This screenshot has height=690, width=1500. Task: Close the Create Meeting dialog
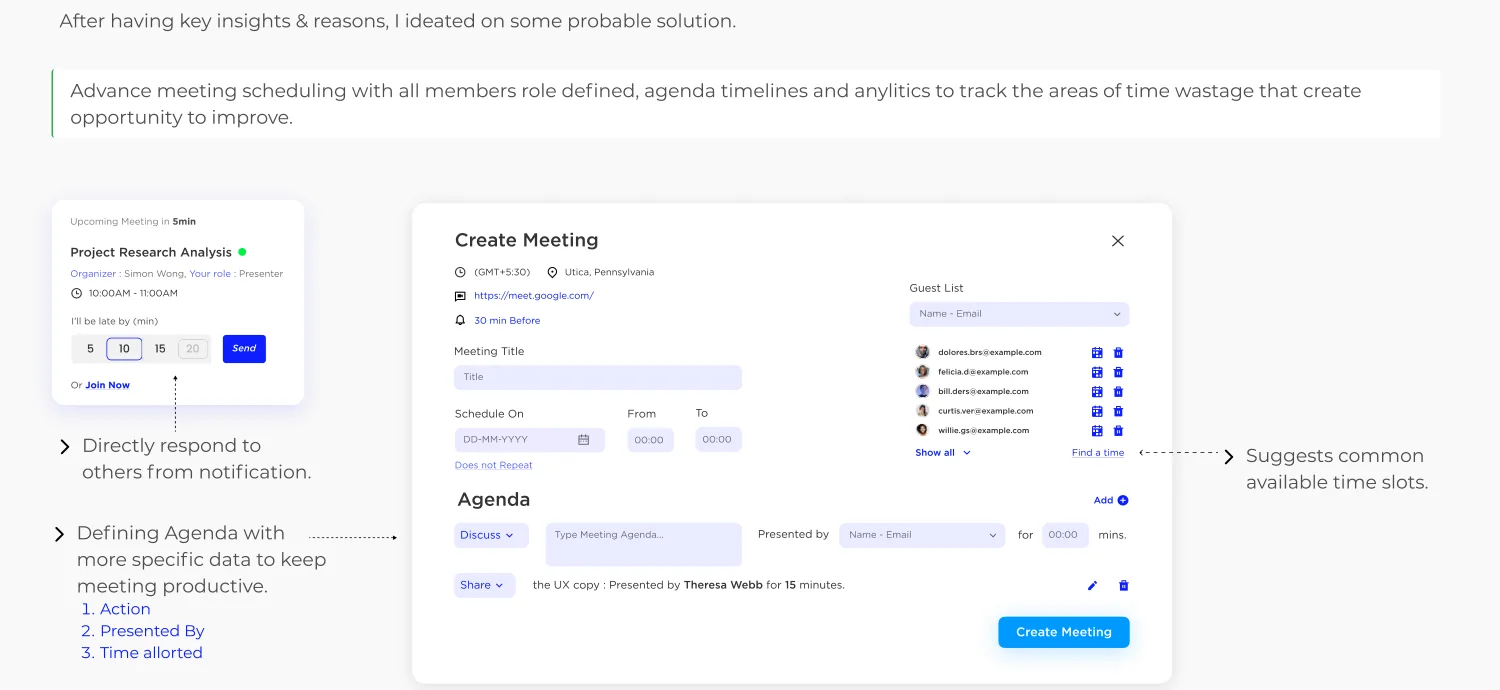(x=1118, y=241)
